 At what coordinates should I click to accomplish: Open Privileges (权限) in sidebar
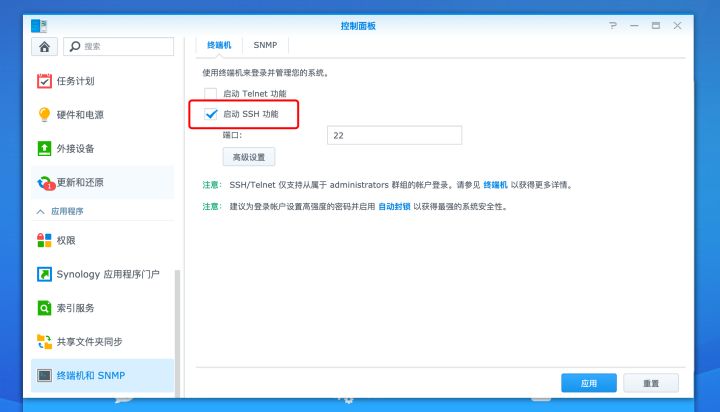click(x=65, y=240)
